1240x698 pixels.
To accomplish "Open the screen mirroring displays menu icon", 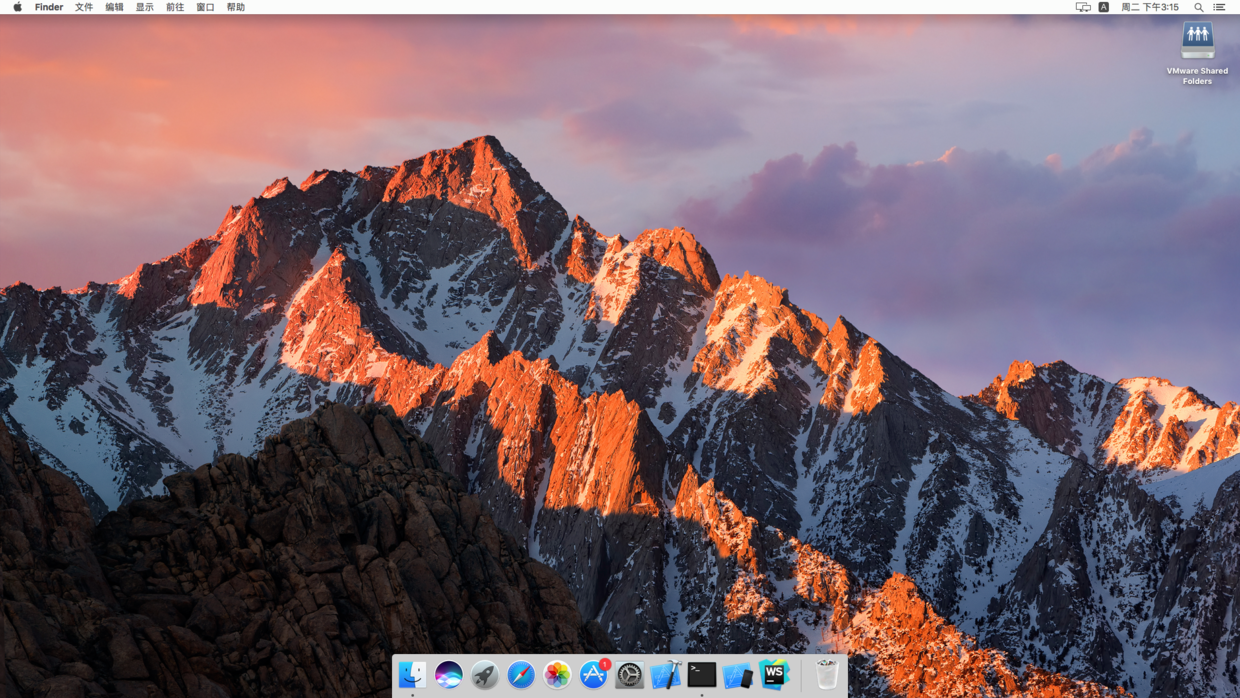I will click(x=1083, y=7).
